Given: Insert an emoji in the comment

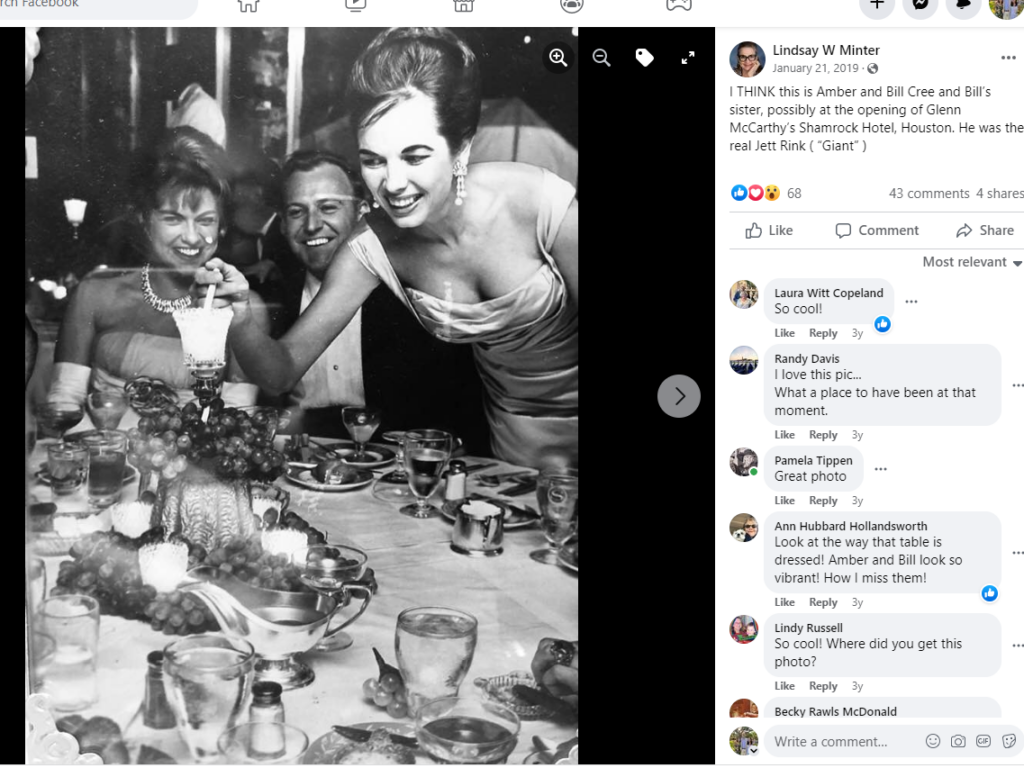Looking at the screenshot, I should pos(932,741).
